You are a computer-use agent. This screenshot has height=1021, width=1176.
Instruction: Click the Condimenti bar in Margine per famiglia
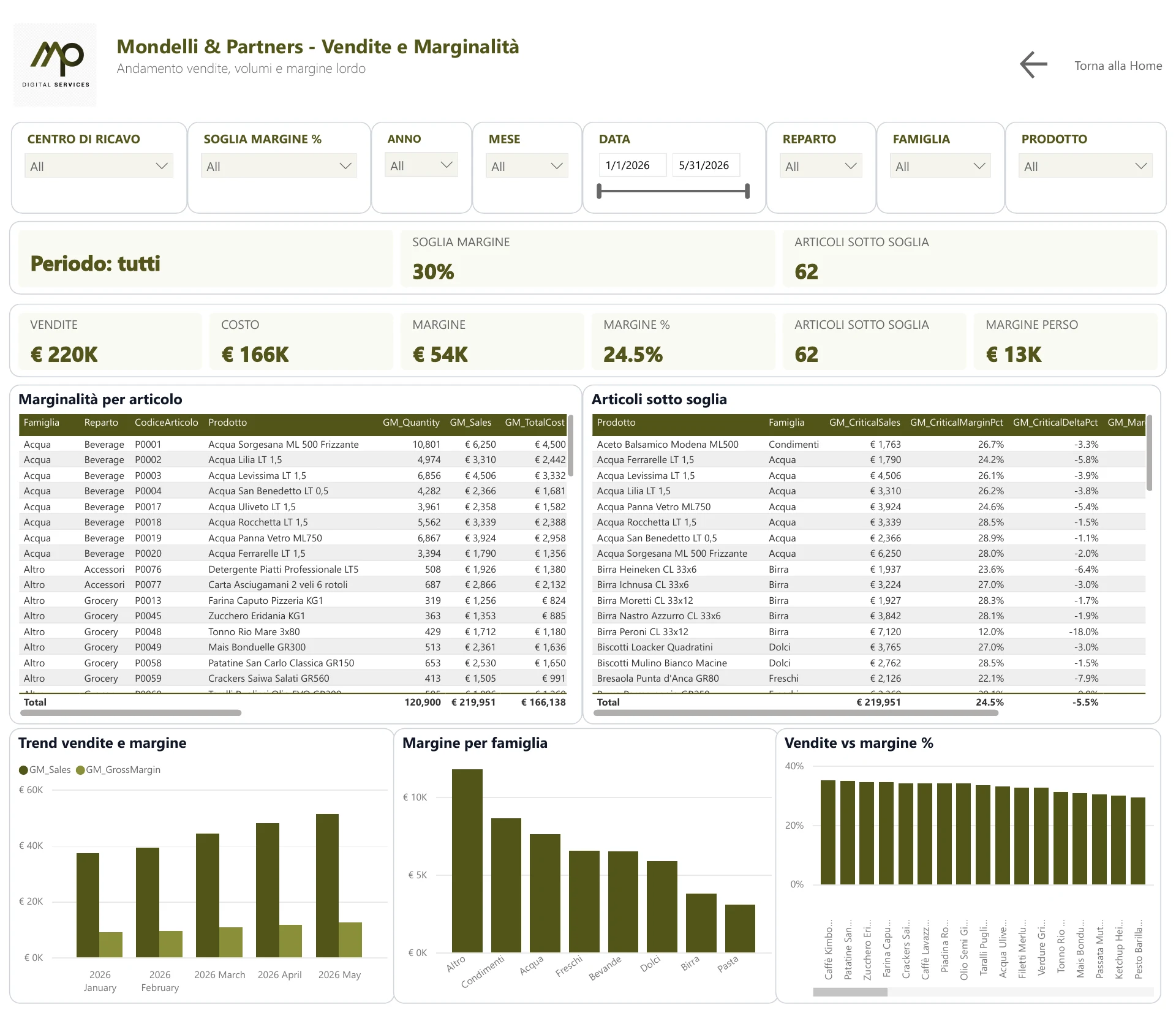tap(506, 885)
